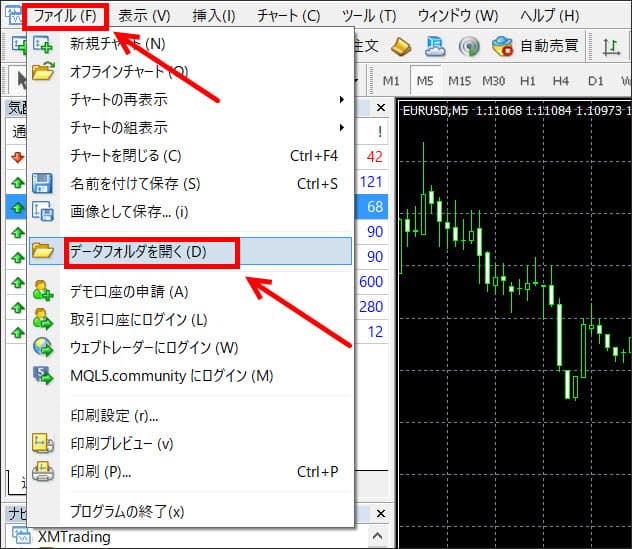This screenshot has width=632, height=549.
Task: Click the Web Trader login globe icon
Action: (43, 348)
